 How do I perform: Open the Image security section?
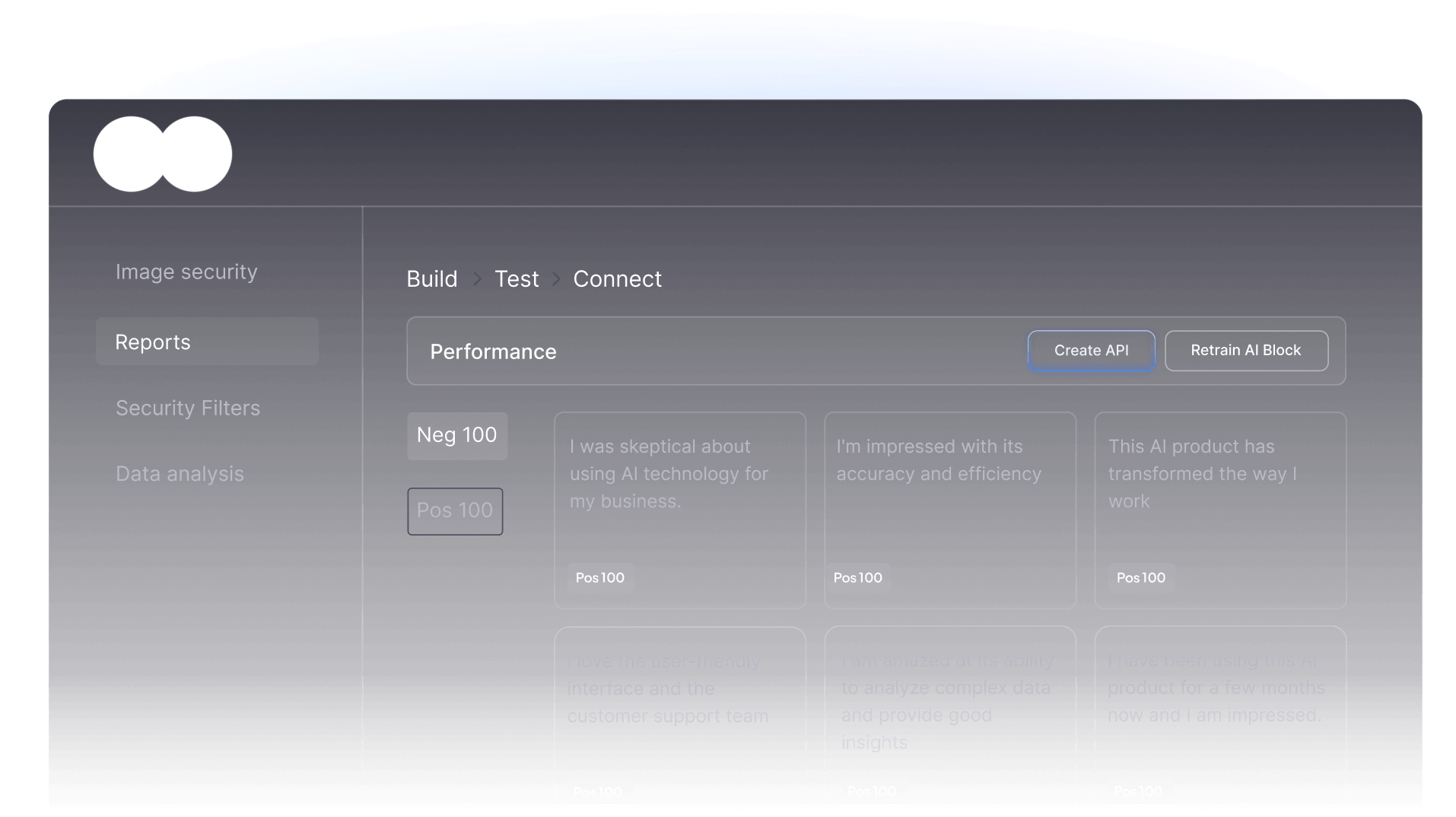(x=186, y=272)
